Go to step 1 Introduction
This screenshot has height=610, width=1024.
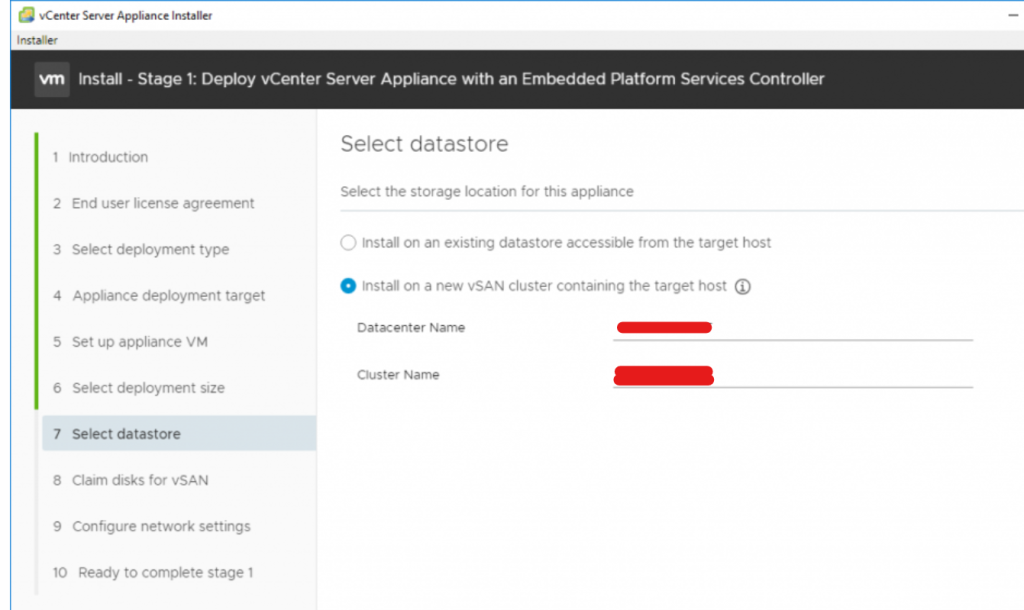[x=101, y=157]
